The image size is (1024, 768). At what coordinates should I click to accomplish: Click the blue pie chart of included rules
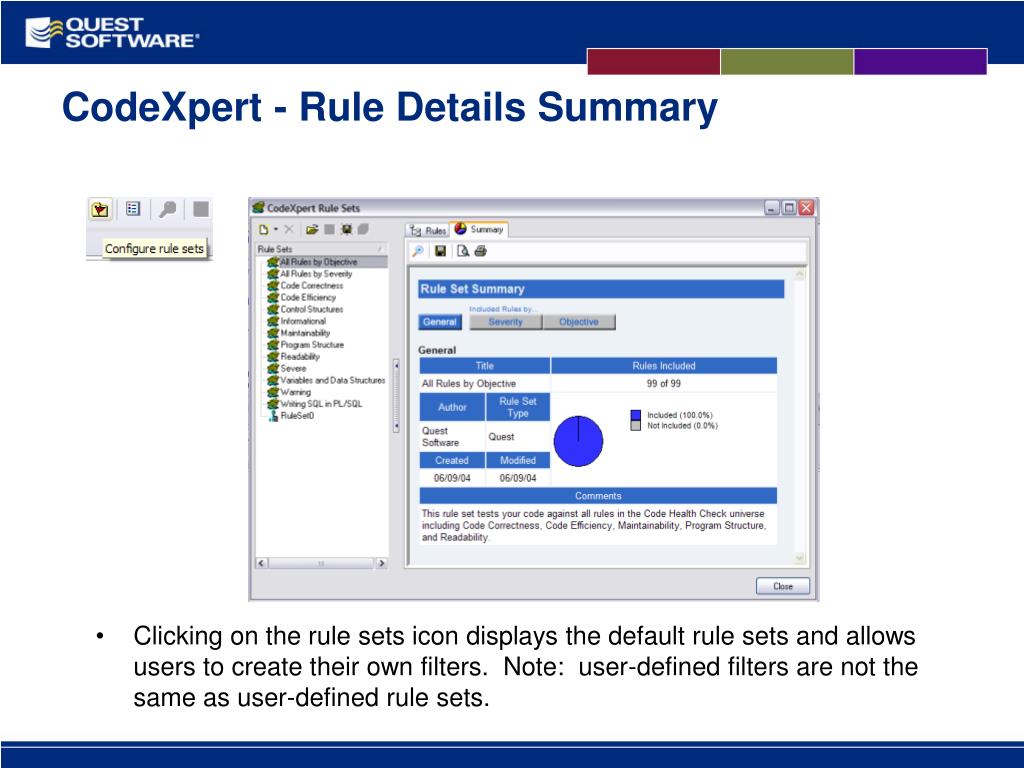(x=579, y=441)
